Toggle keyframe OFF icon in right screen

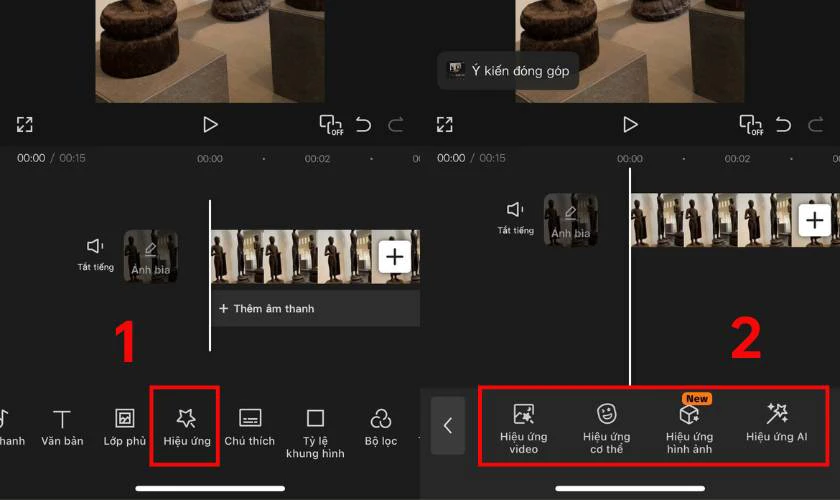coord(751,125)
